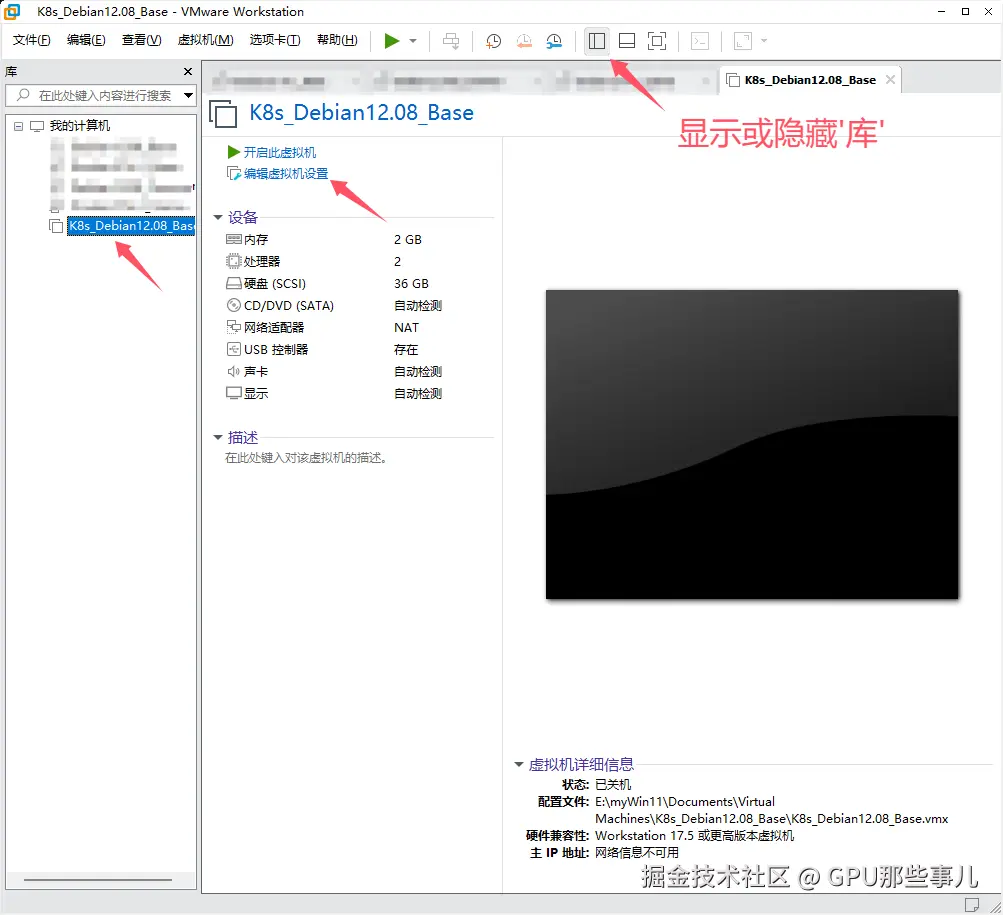Click the sound card speaker icon
1003x915 pixels.
coord(233,371)
